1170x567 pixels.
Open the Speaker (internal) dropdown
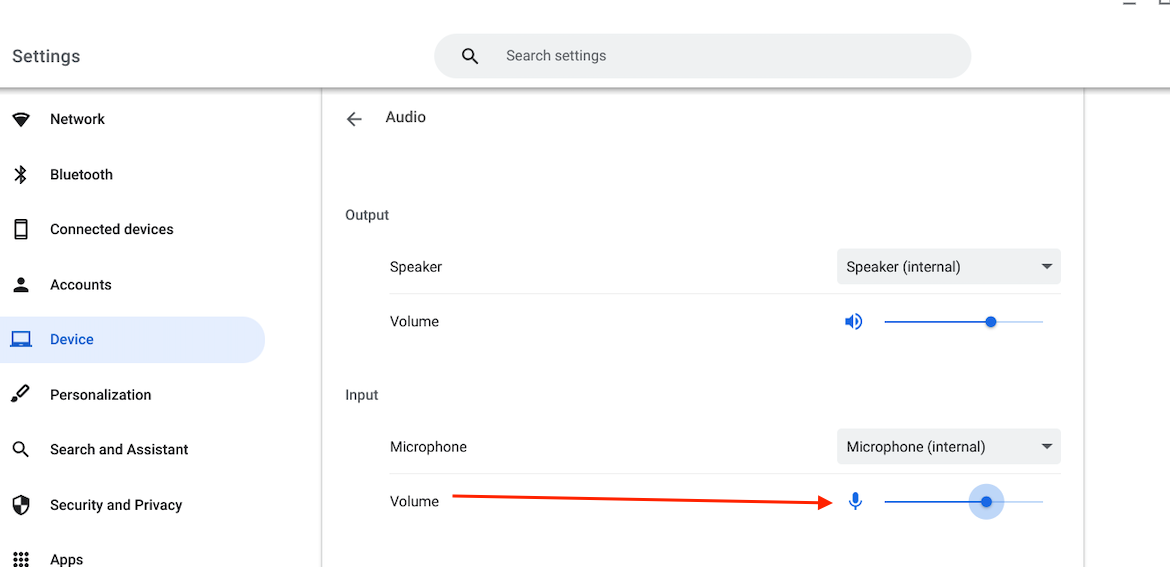click(x=948, y=267)
